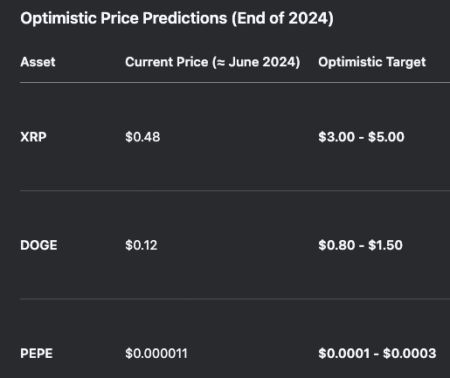Click the Optimistic Target column header

tap(372, 62)
